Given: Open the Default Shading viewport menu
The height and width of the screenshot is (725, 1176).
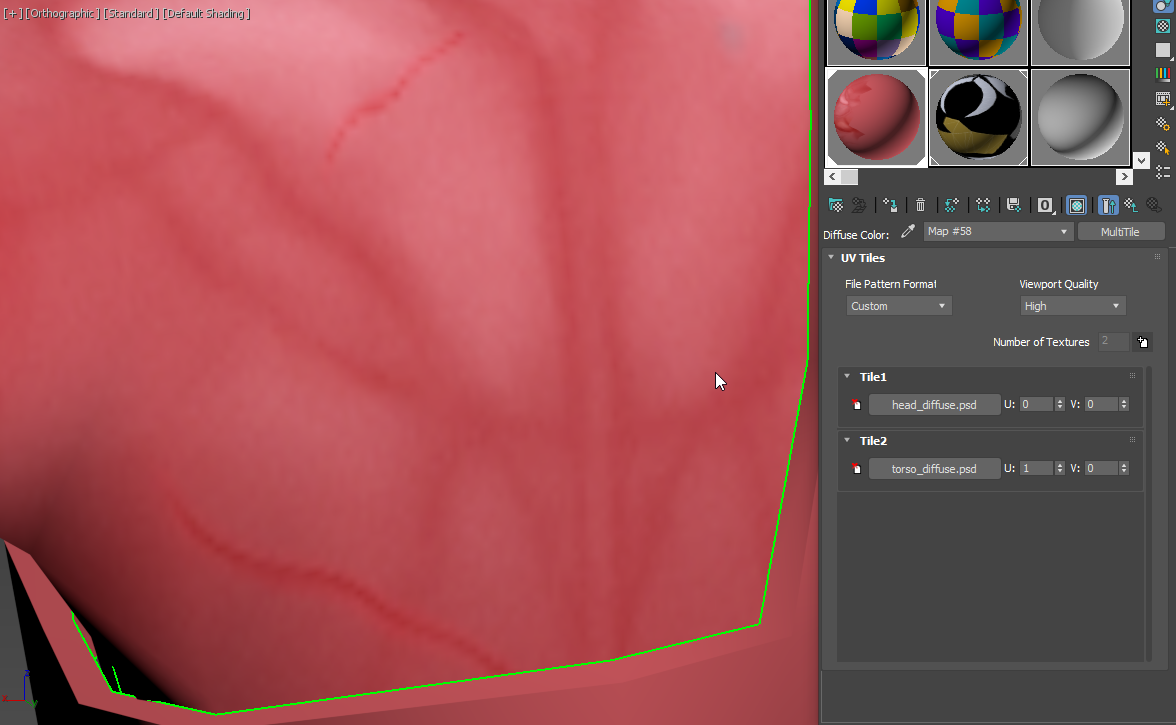Looking at the screenshot, I should (x=206, y=13).
